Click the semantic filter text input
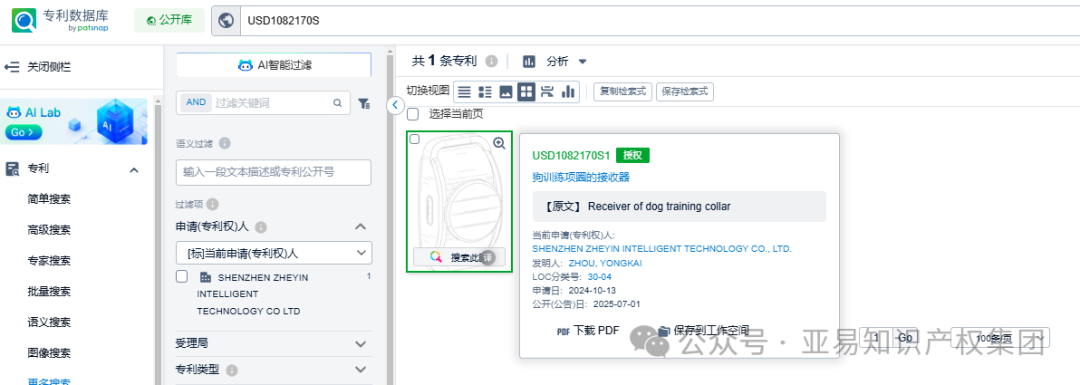1080x385 pixels. [273, 172]
